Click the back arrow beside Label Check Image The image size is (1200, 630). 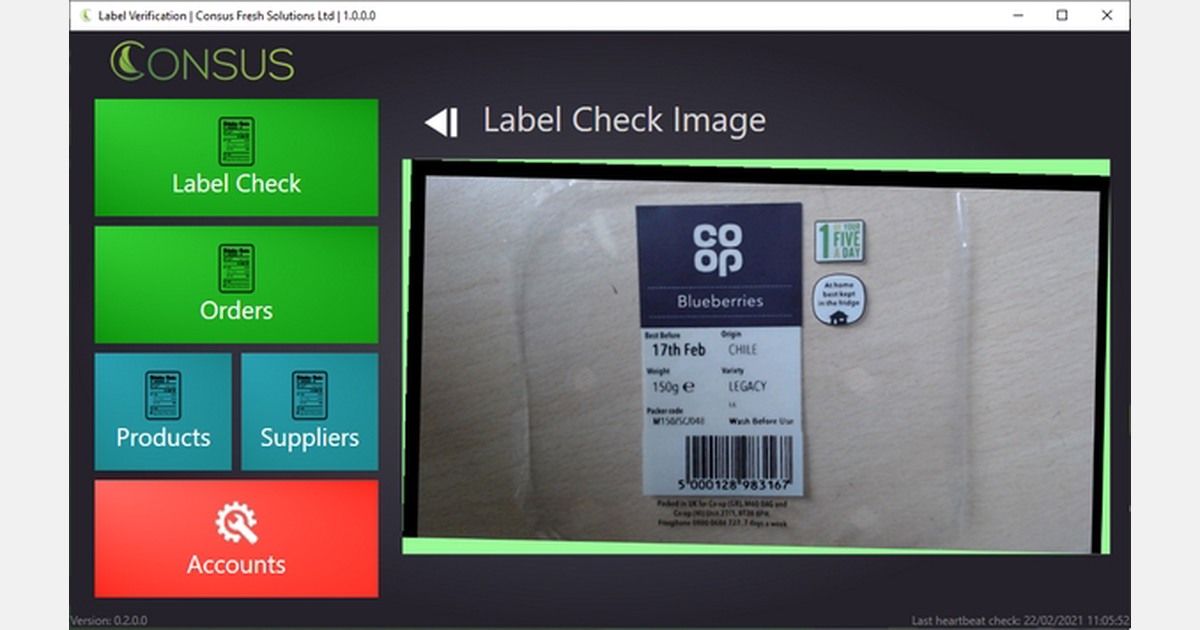click(x=442, y=122)
